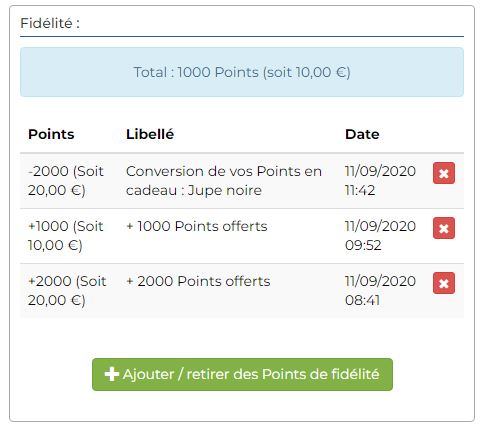This screenshot has width=489, height=431.
Task: Delete the Jupe noire conversion entry
Action: coord(444,173)
